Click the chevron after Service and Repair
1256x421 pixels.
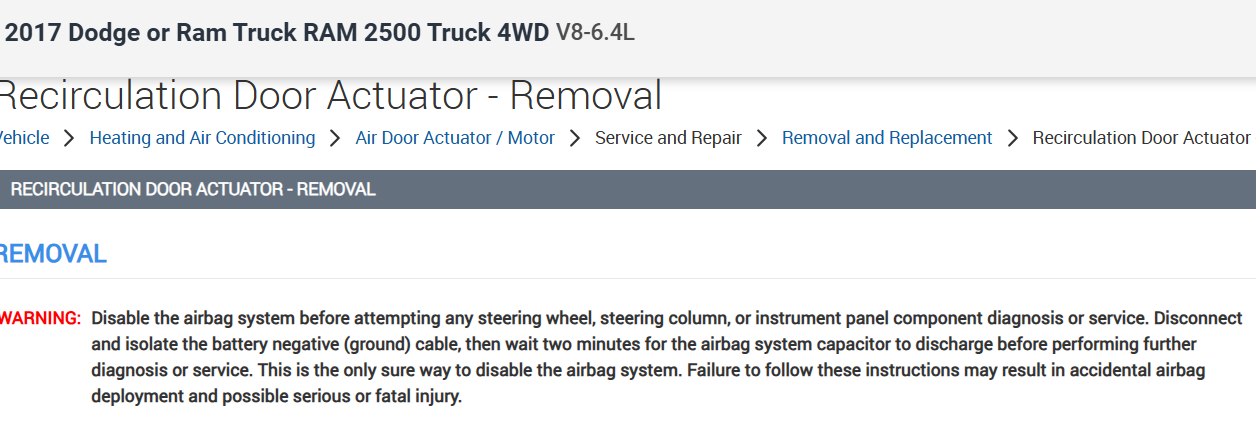click(x=762, y=138)
